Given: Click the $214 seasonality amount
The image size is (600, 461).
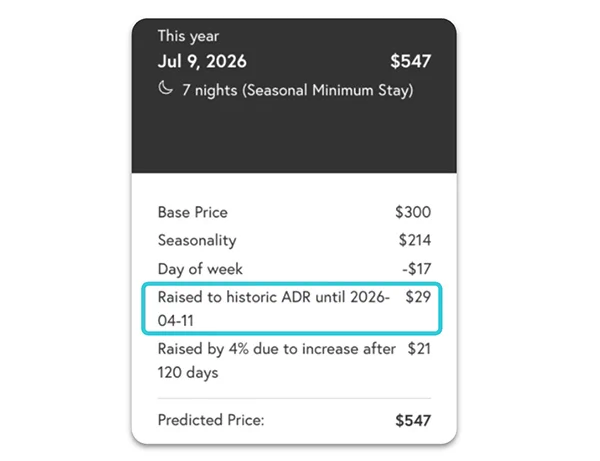Looking at the screenshot, I should click(x=413, y=241).
